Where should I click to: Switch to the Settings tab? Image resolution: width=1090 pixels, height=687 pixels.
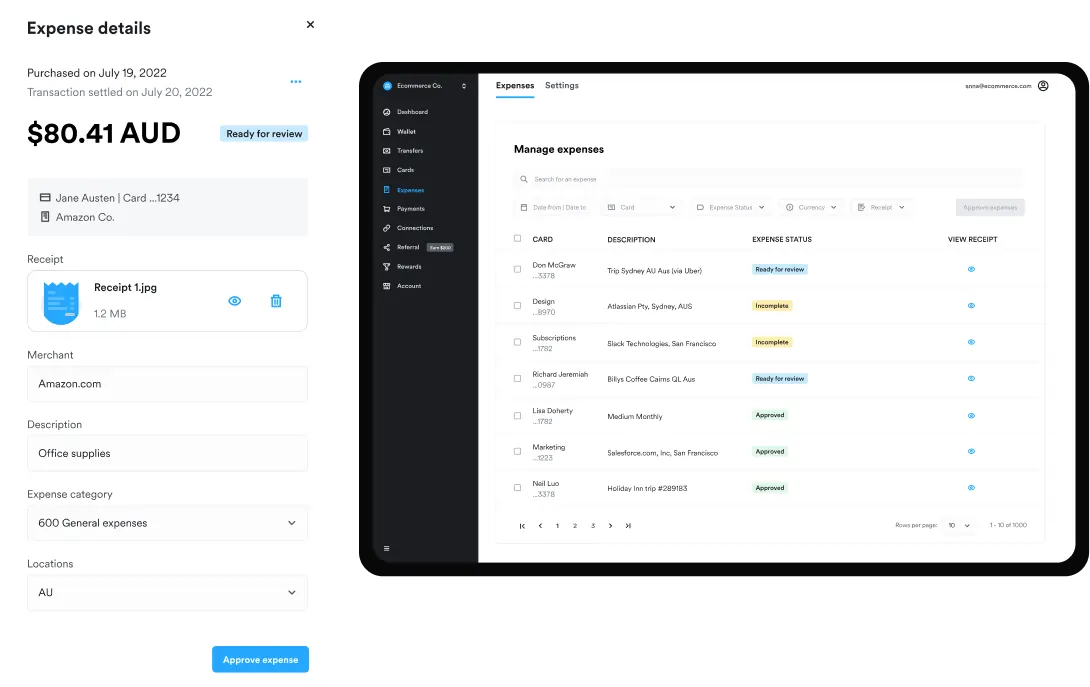(561, 86)
